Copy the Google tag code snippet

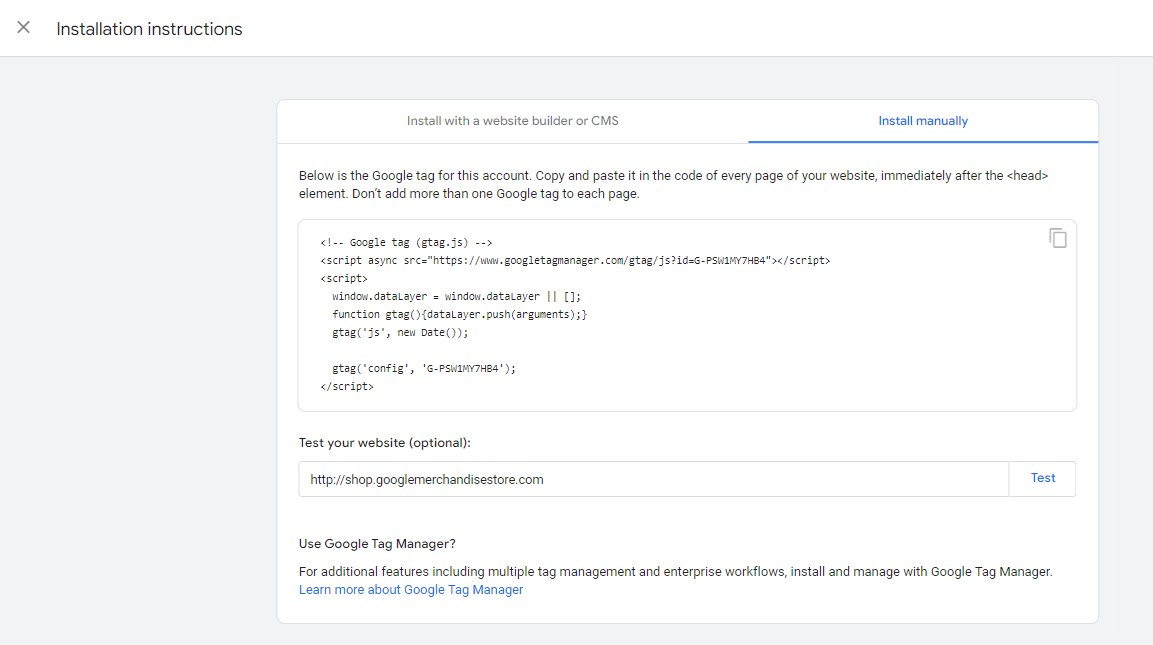coord(1057,238)
